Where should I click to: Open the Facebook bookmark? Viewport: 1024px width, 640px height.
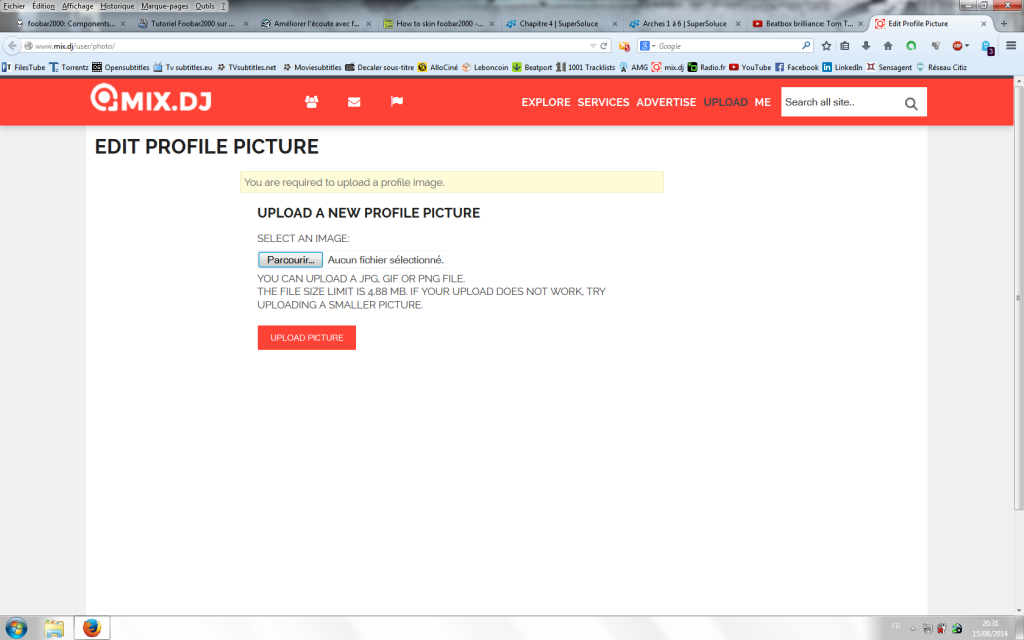coord(797,67)
